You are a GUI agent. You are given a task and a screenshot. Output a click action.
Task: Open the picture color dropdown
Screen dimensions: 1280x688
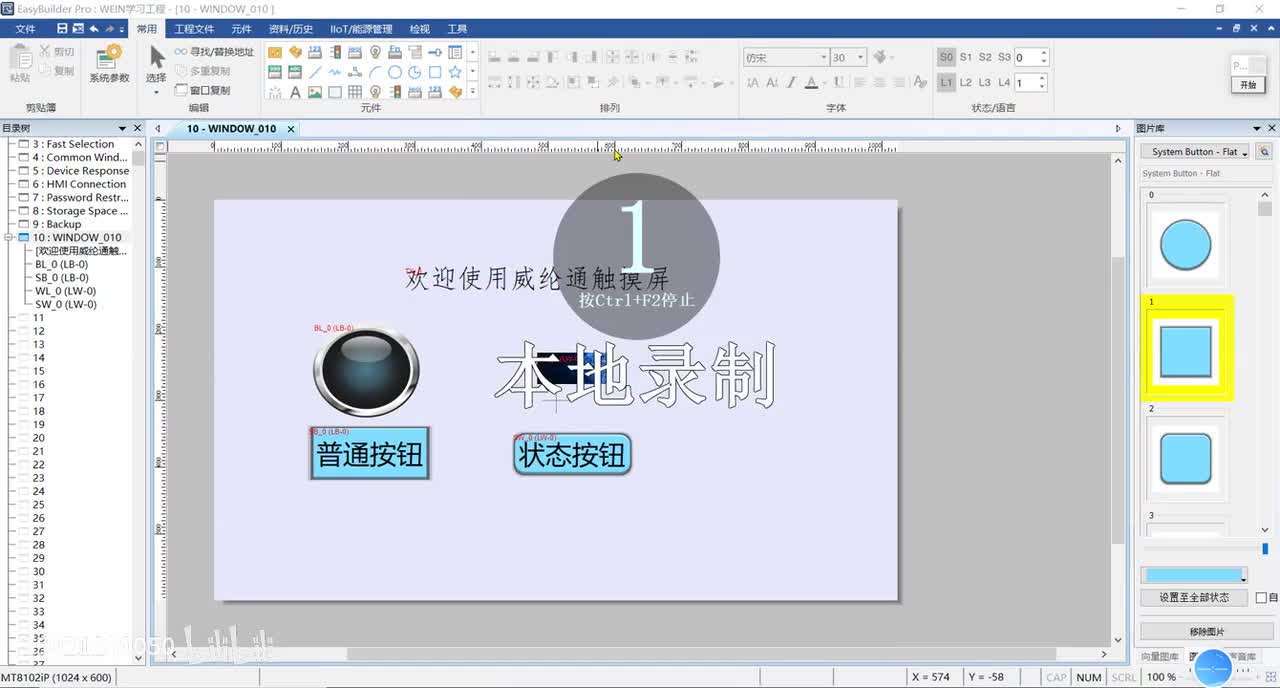pos(1194,576)
